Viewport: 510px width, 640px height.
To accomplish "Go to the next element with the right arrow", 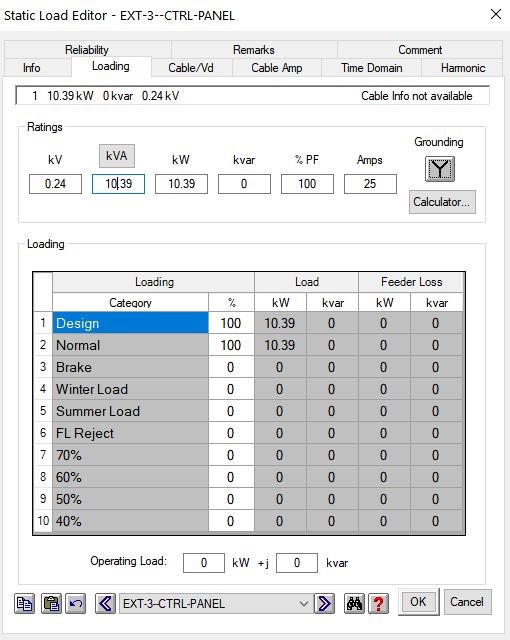I will pyautogui.click(x=325, y=604).
